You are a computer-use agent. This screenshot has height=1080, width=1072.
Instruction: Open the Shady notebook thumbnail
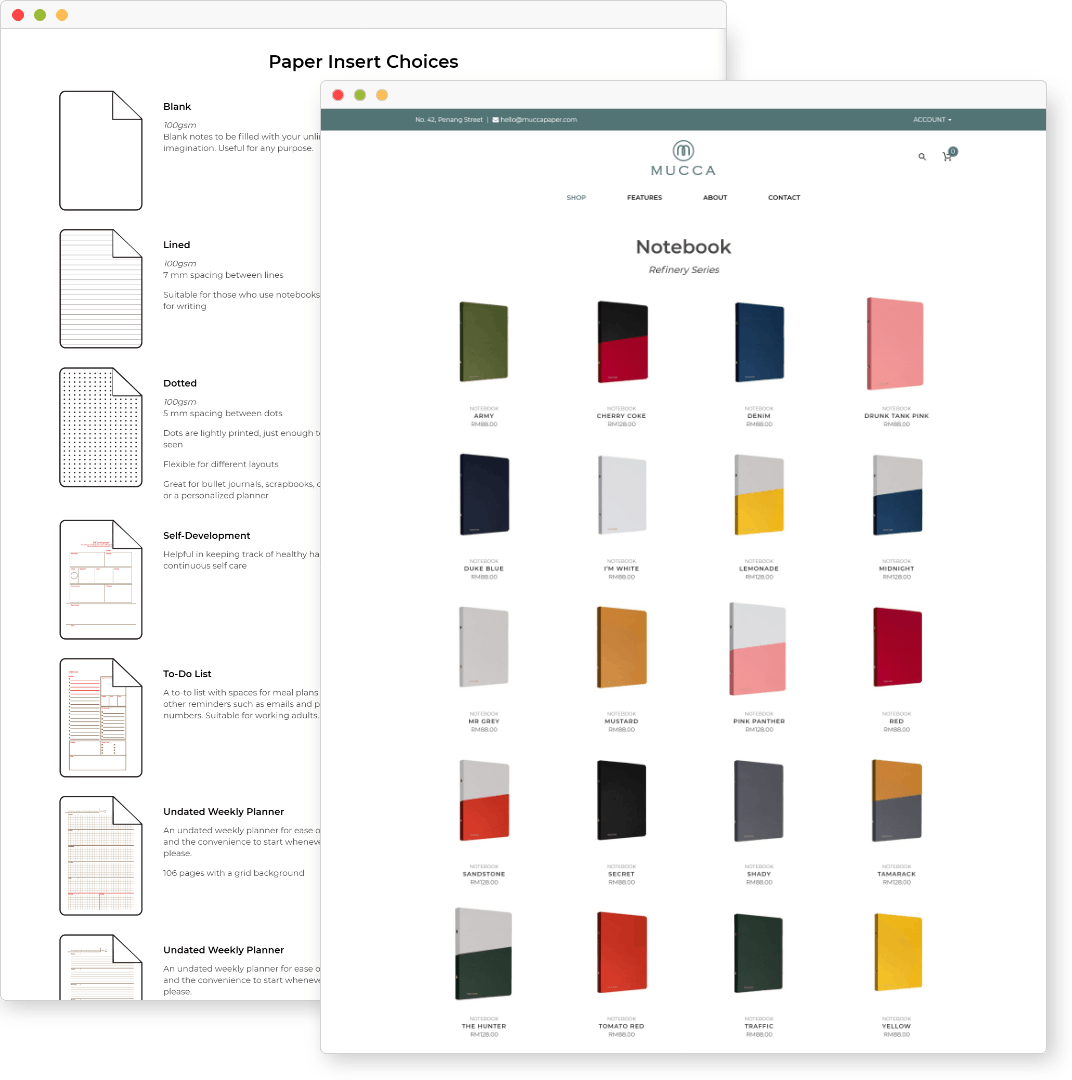[759, 800]
